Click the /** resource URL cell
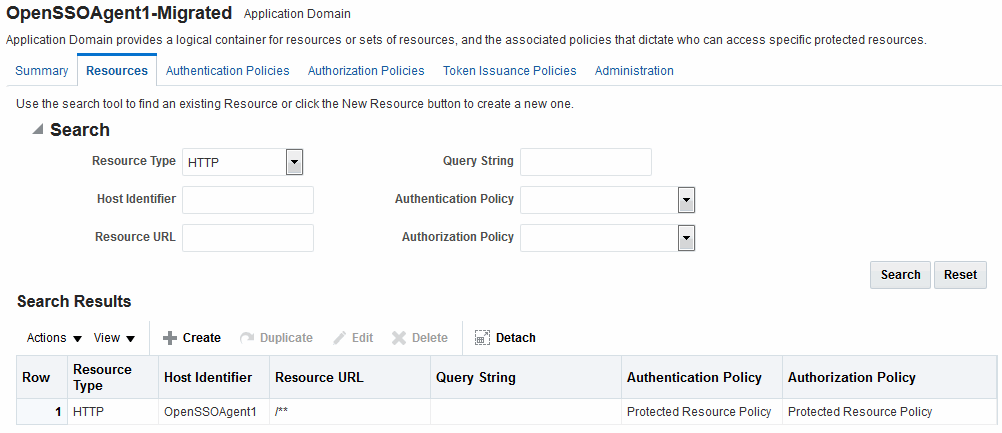Viewport: 1002px width, 433px height. (x=350, y=412)
